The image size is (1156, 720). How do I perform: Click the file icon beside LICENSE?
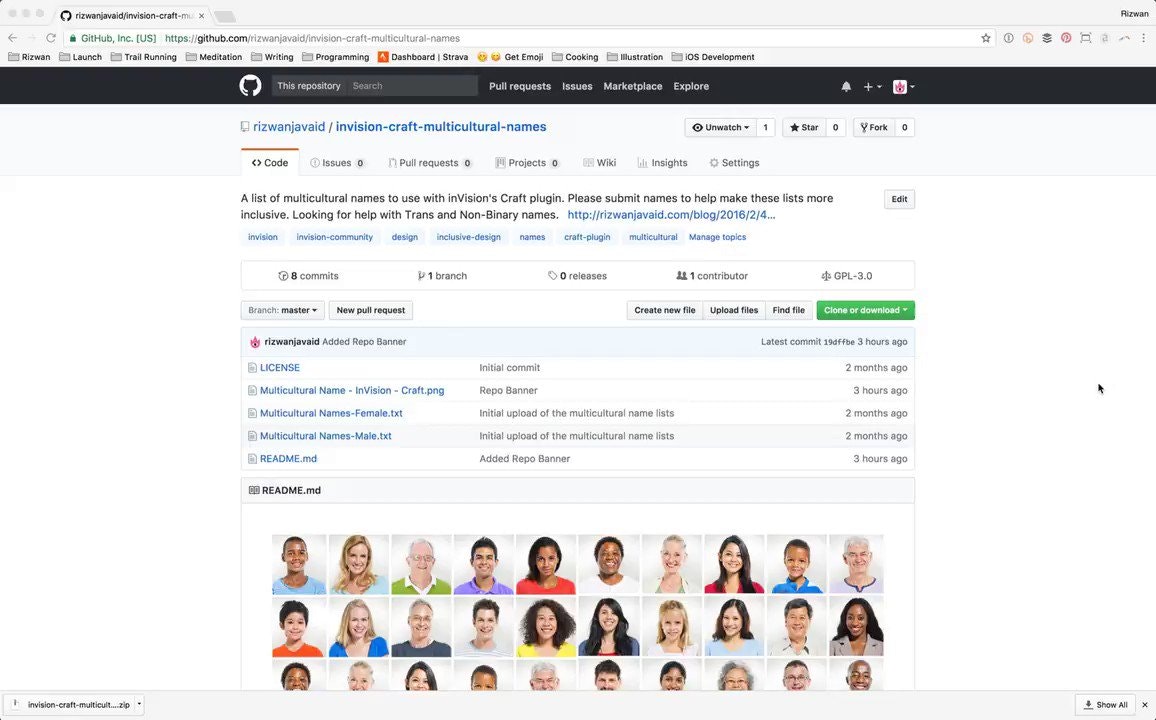coord(252,368)
